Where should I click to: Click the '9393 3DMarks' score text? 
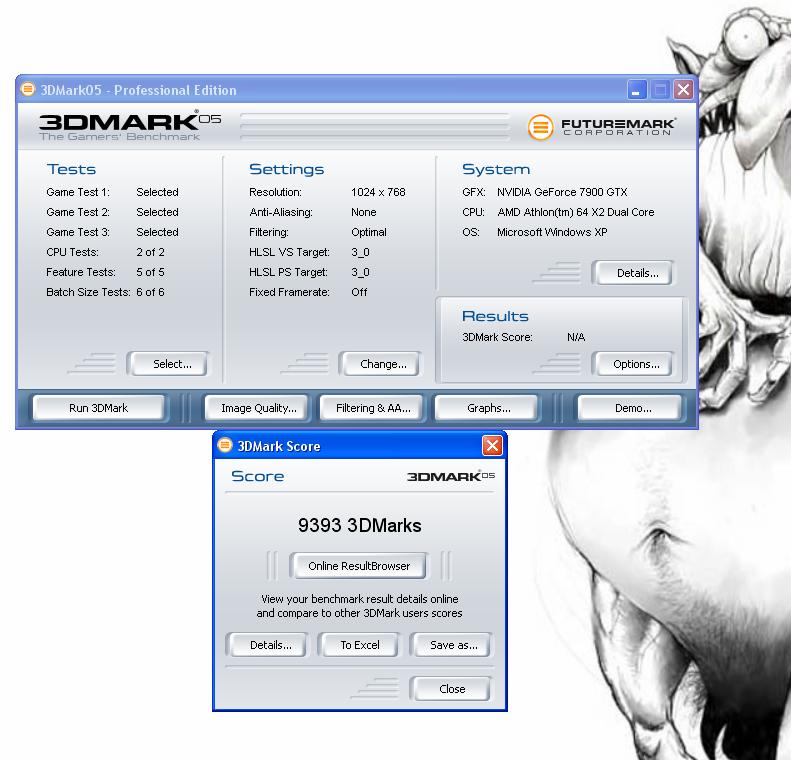point(359,525)
